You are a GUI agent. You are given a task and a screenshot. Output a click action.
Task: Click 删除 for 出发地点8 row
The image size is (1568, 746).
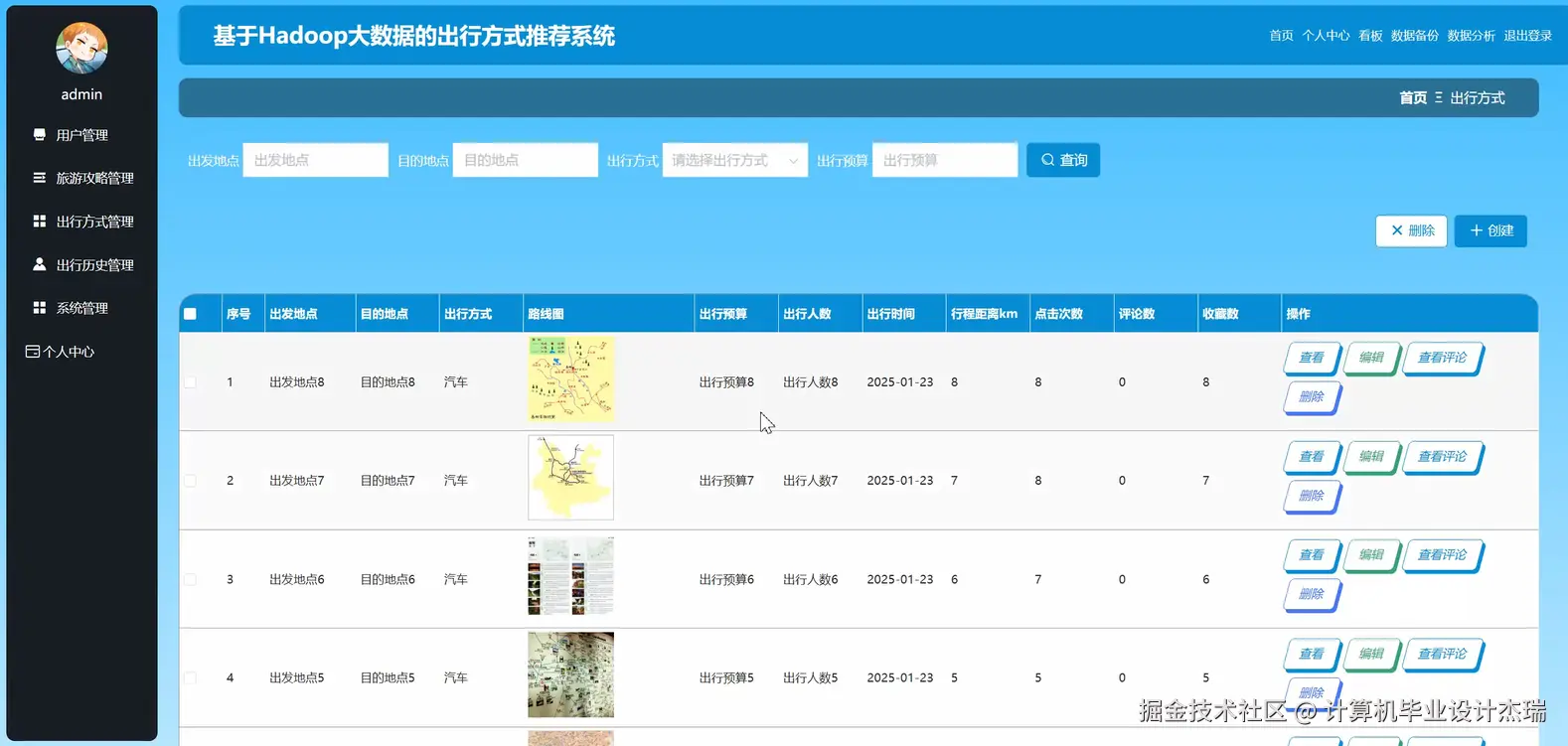coord(1312,396)
